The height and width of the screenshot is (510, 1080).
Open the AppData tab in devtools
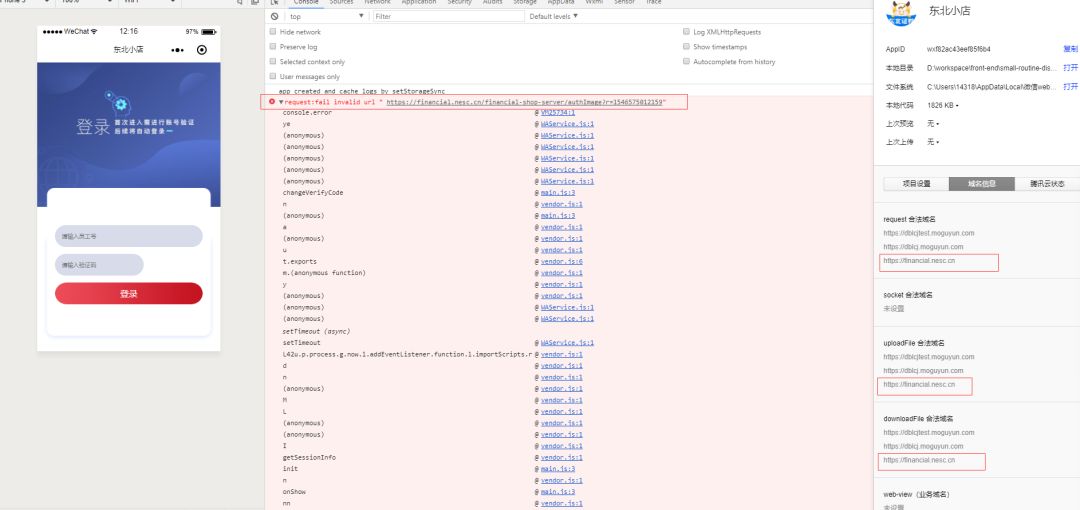pos(561,2)
